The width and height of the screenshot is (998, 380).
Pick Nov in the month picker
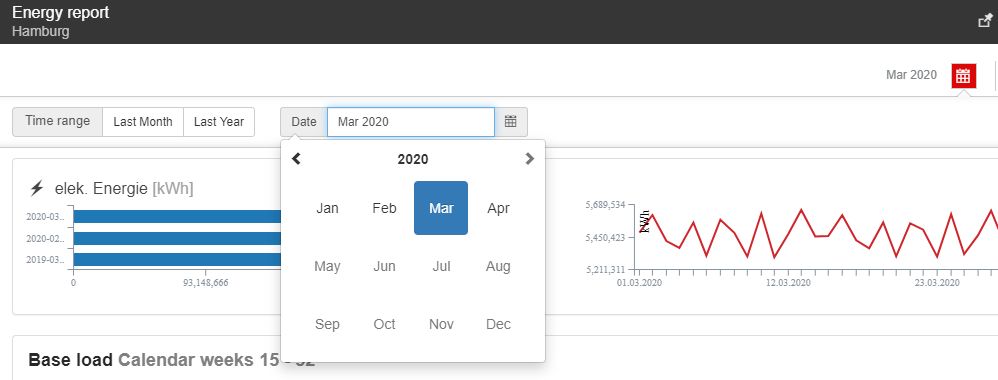click(441, 324)
